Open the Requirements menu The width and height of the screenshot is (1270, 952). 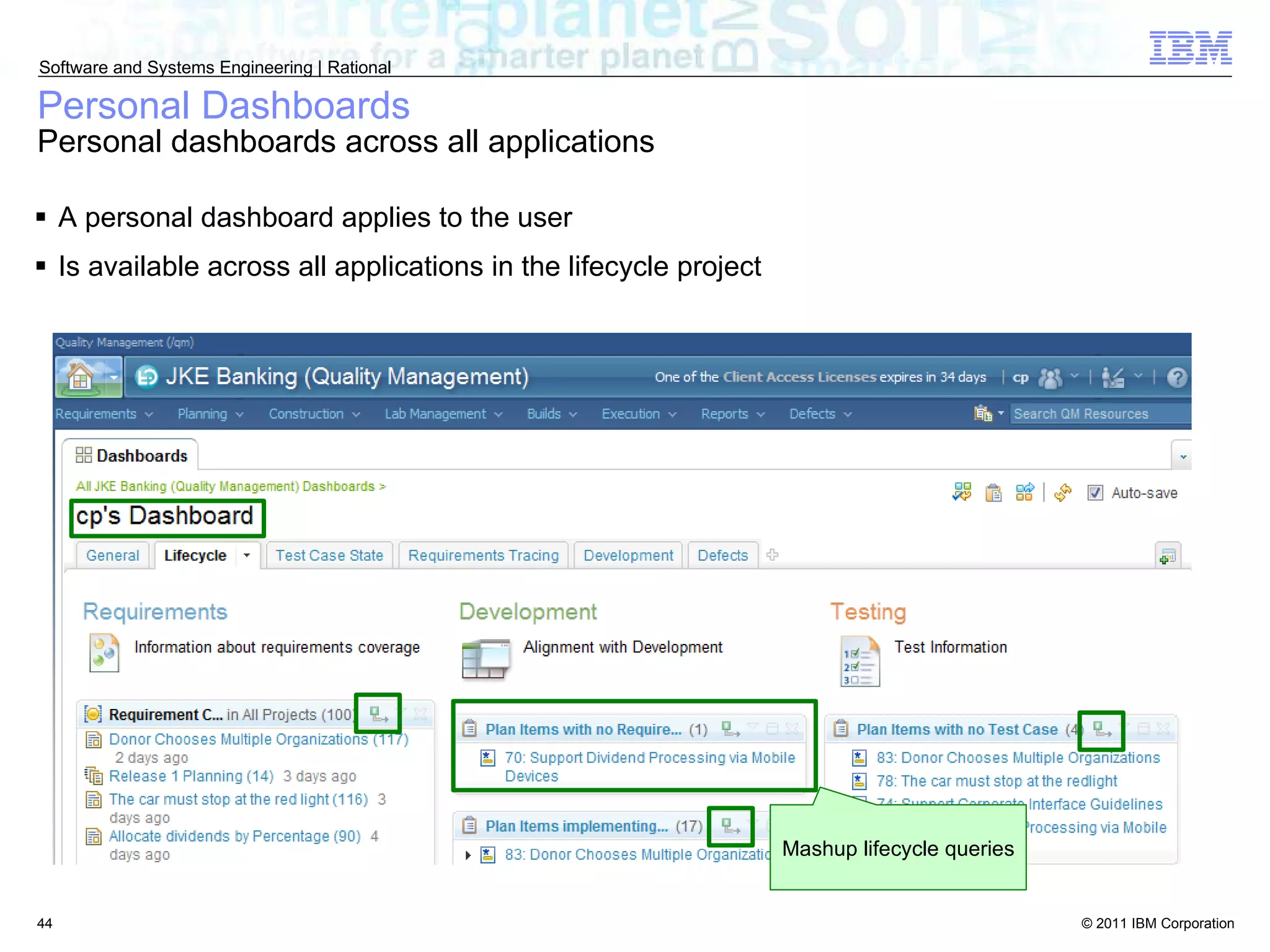[104, 414]
